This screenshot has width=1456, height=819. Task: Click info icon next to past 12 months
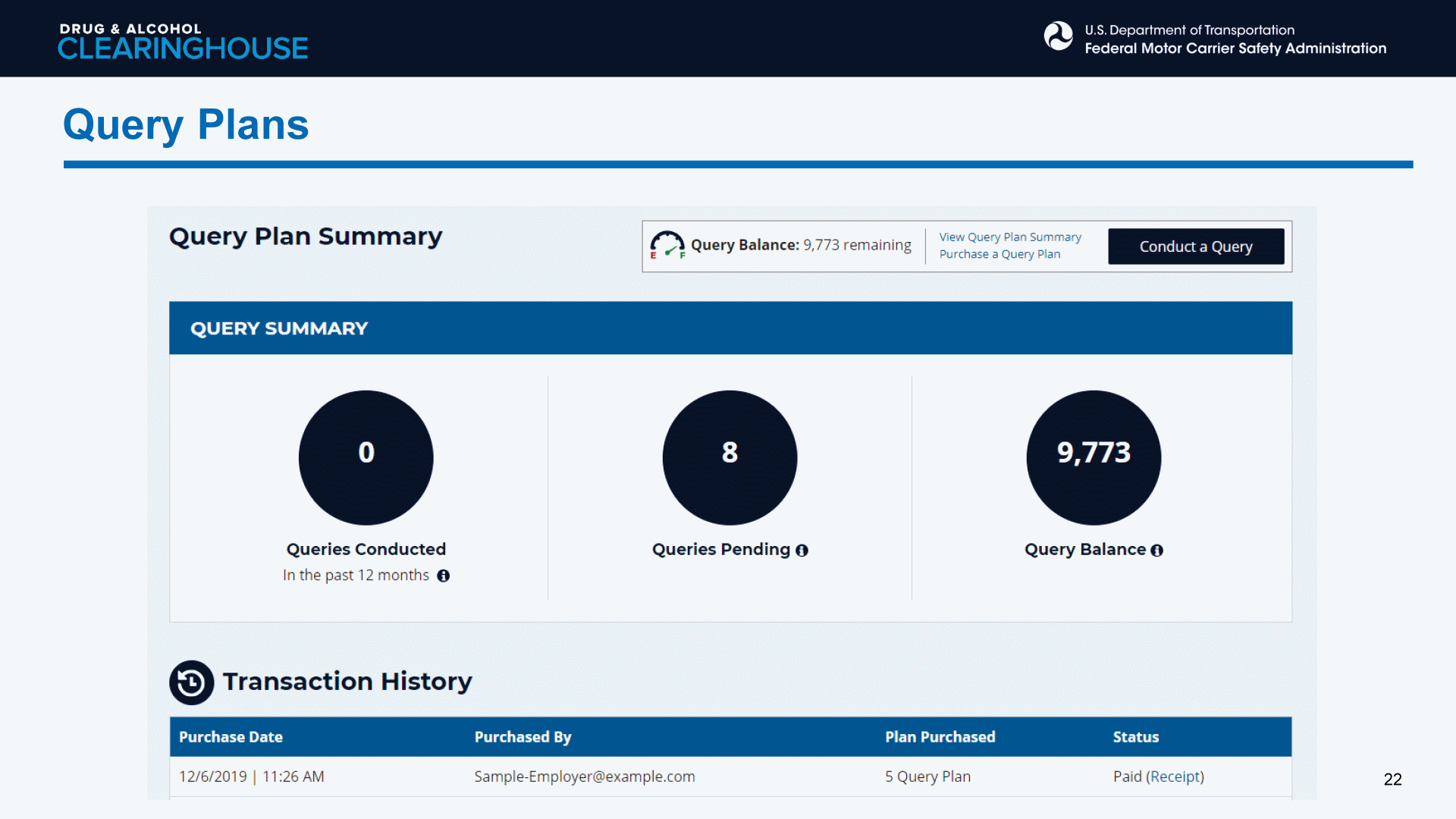[x=444, y=576]
